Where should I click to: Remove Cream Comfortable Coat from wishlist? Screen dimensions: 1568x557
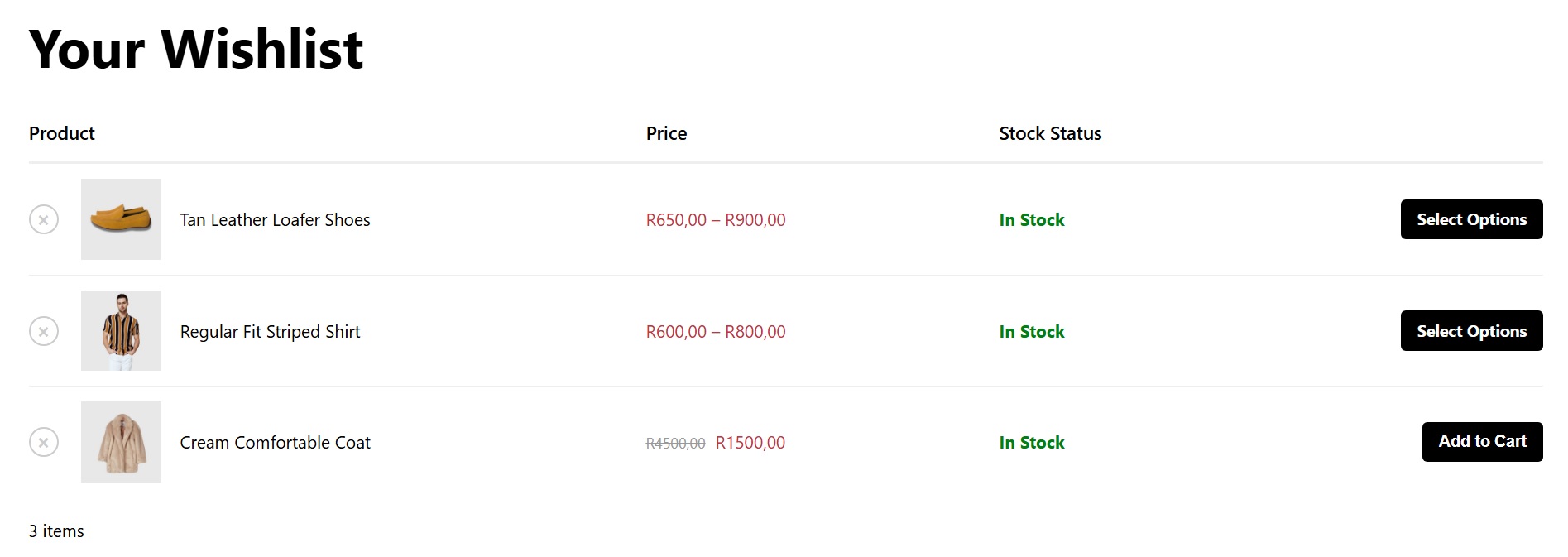coord(44,442)
